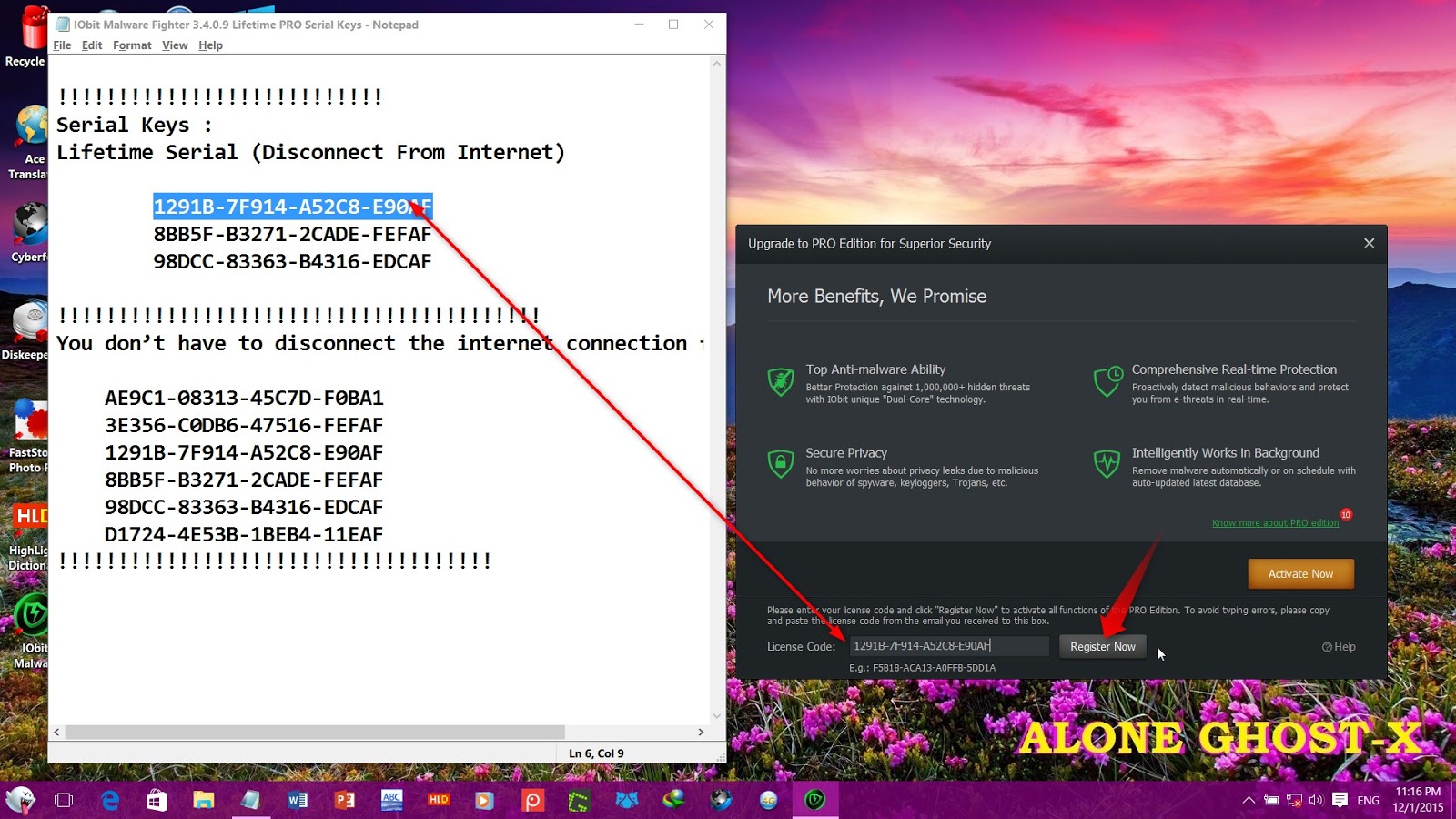Switch to Notepad via its taskbar icon
The width and height of the screenshot is (1456, 819).
(x=250, y=800)
